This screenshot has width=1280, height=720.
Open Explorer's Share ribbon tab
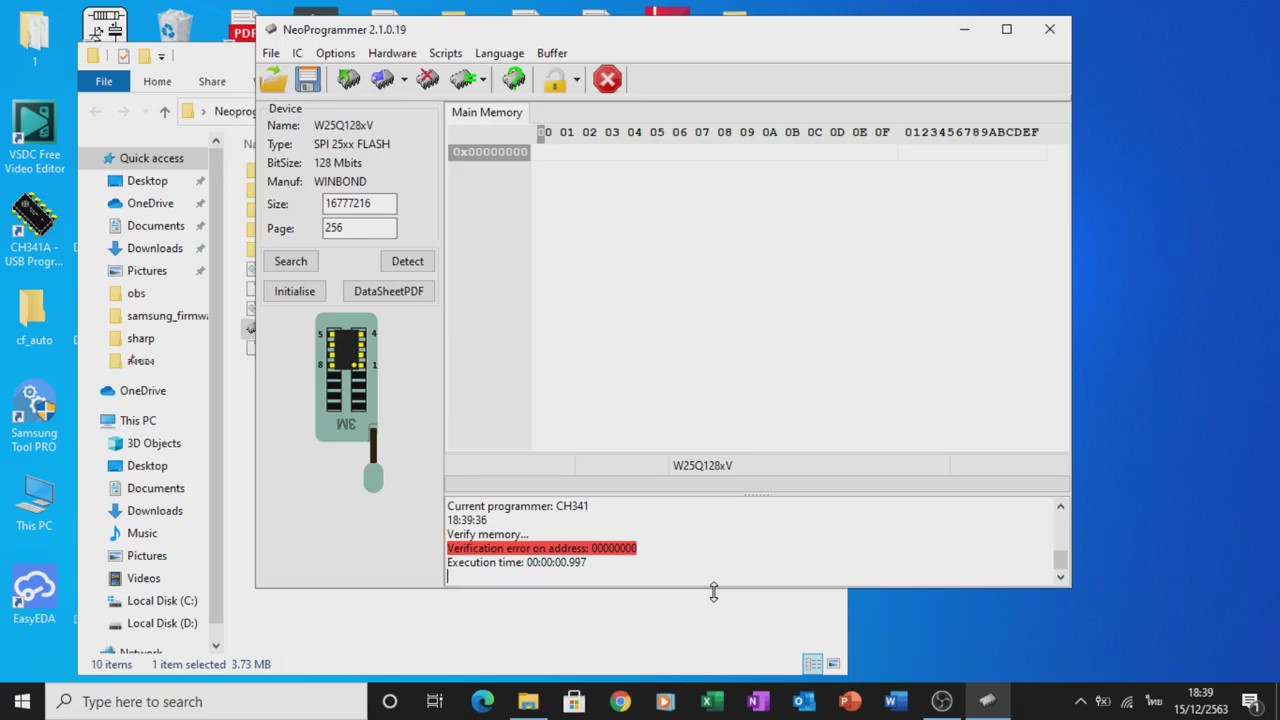(x=212, y=82)
